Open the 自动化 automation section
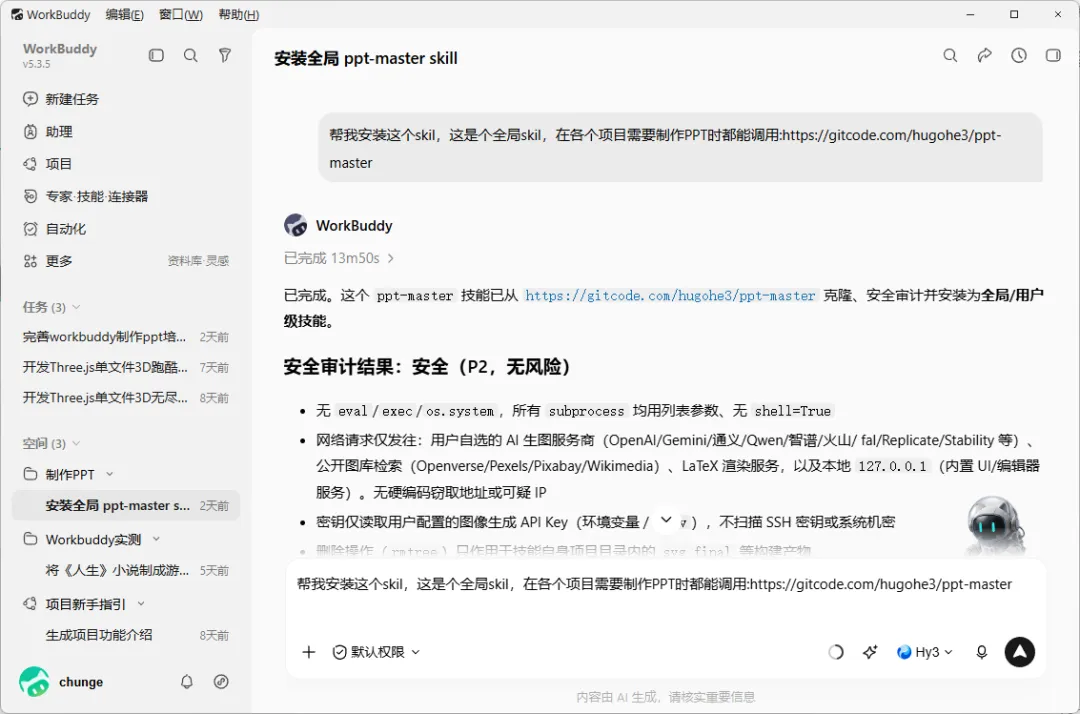The height and width of the screenshot is (714, 1080). click(x=55, y=229)
